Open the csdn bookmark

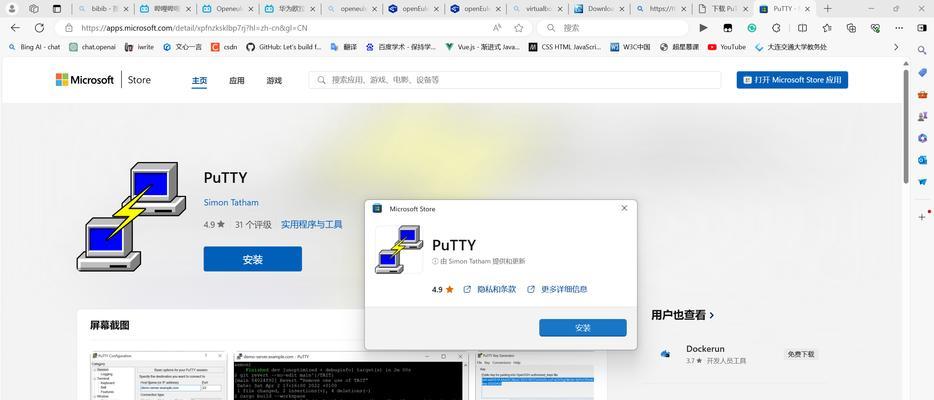pos(224,47)
